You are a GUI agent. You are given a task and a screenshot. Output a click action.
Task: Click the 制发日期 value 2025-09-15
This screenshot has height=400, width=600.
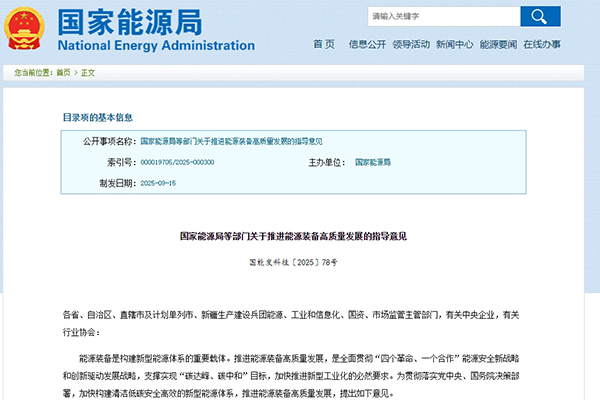point(158,183)
